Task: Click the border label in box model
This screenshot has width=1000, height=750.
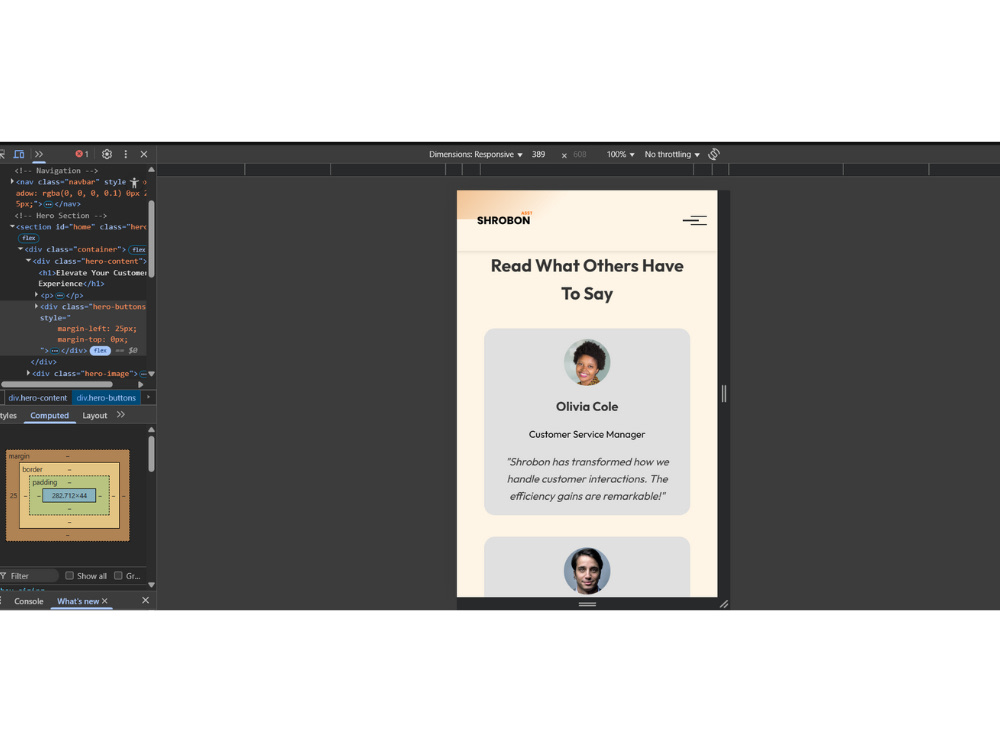Action: coord(33,469)
